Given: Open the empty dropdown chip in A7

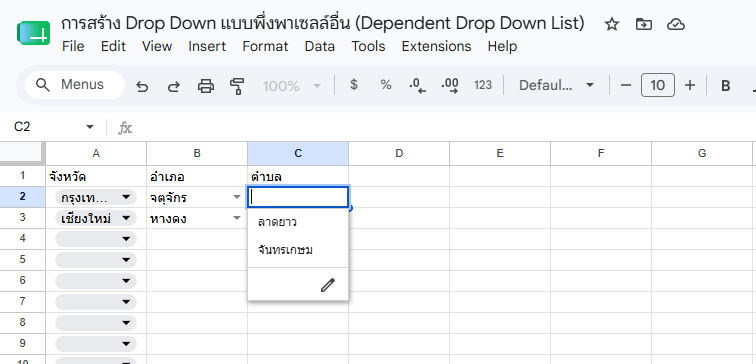Looking at the screenshot, I should click(x=96, y=302).
